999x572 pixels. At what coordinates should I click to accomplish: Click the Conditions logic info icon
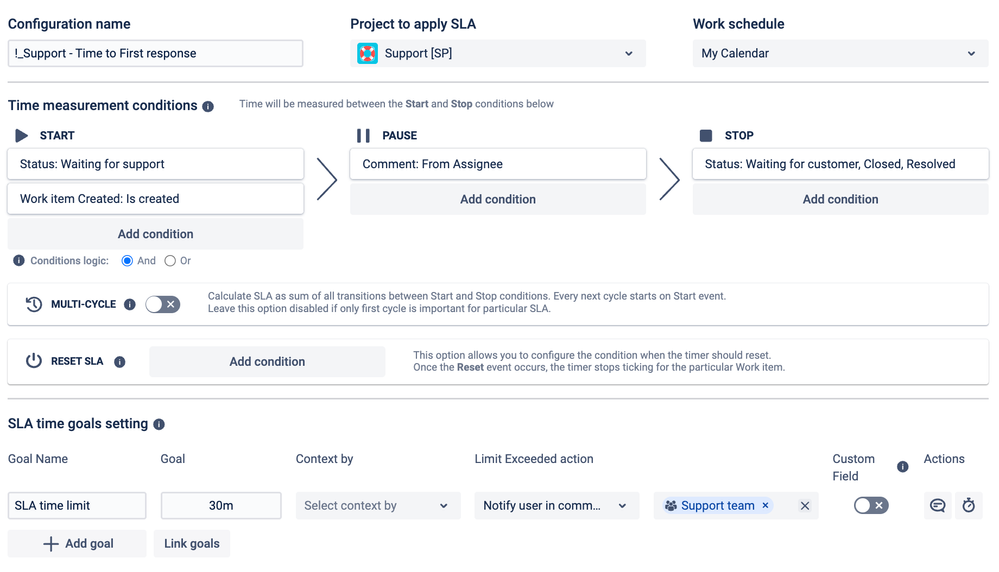(x=19, y=261)
